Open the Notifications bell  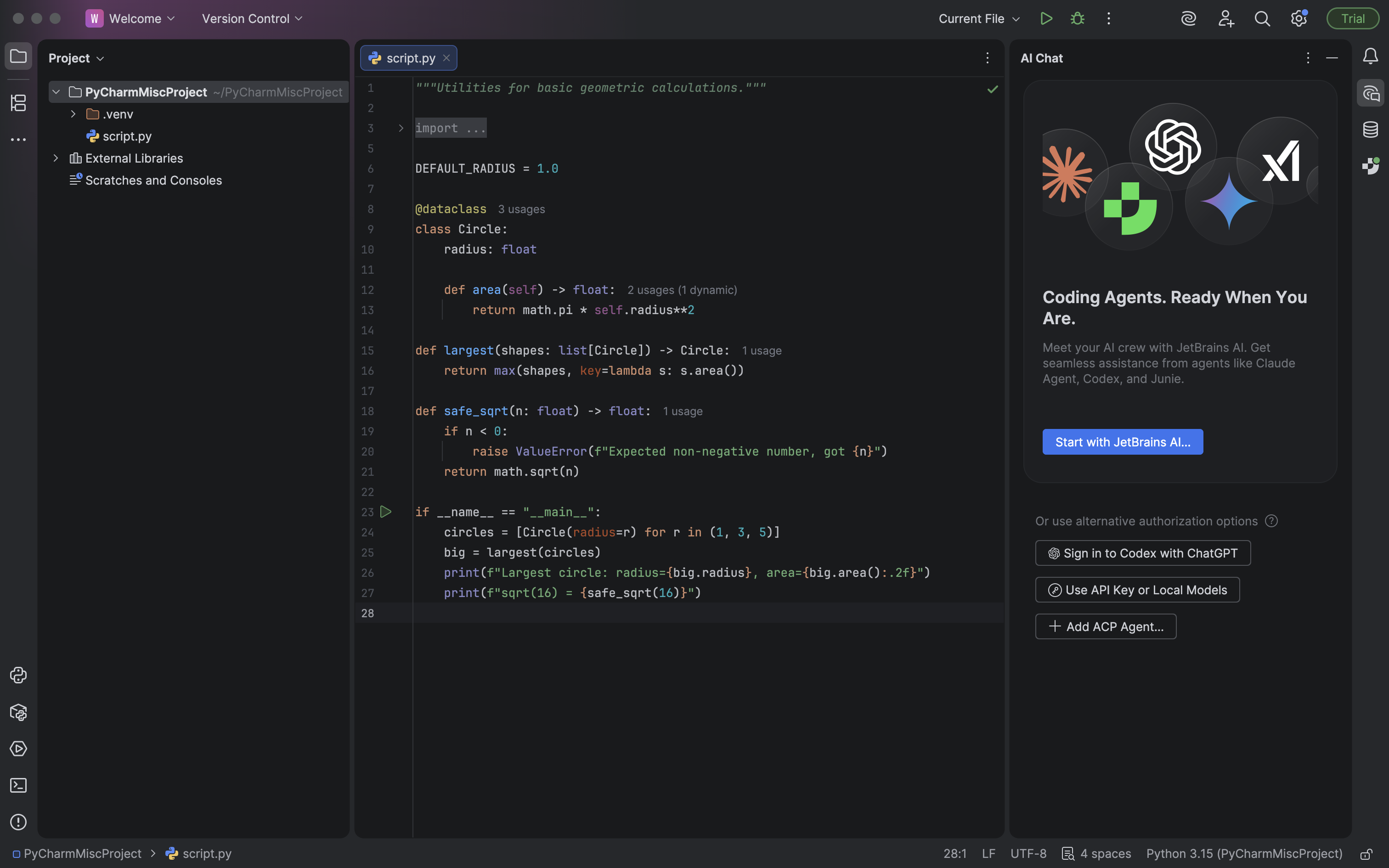[1370, 56]
